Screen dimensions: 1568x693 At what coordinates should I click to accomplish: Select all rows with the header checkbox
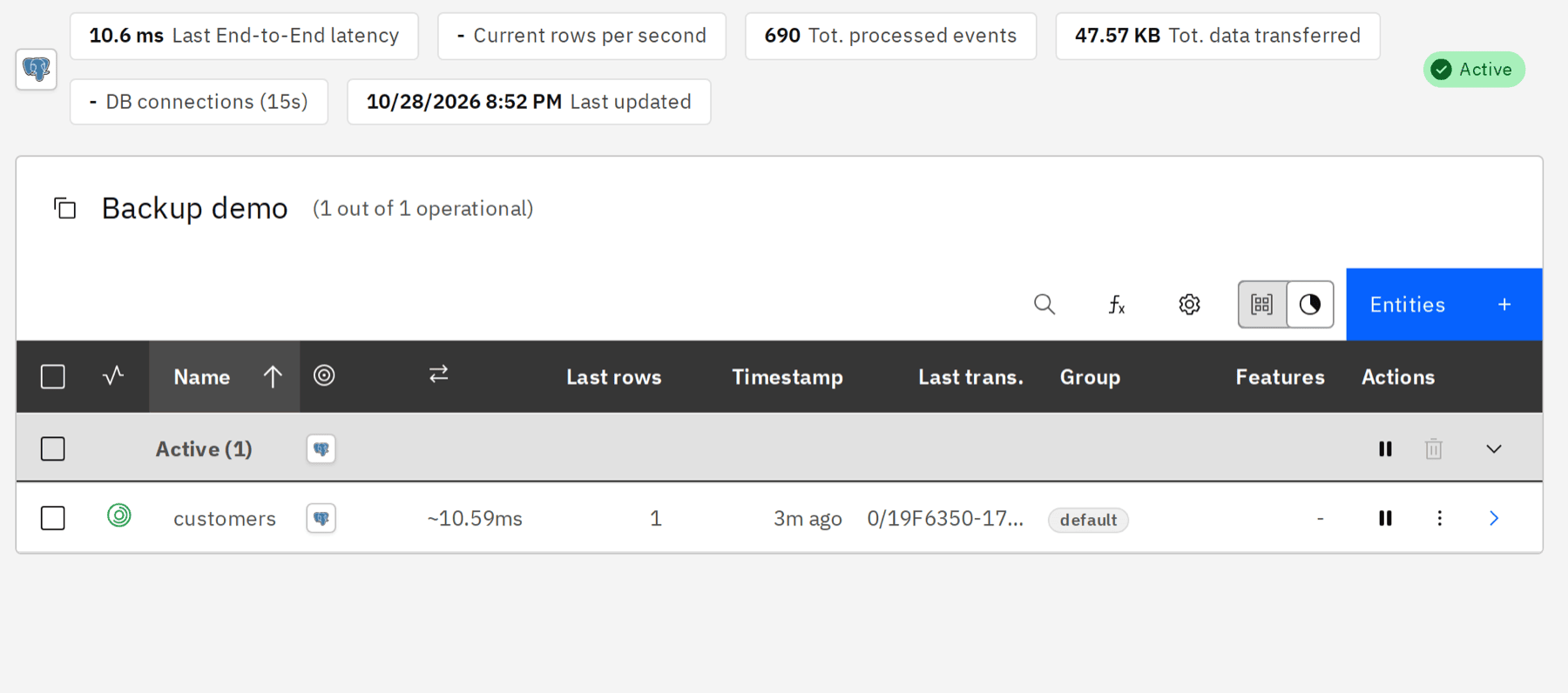tap(53, 377)
